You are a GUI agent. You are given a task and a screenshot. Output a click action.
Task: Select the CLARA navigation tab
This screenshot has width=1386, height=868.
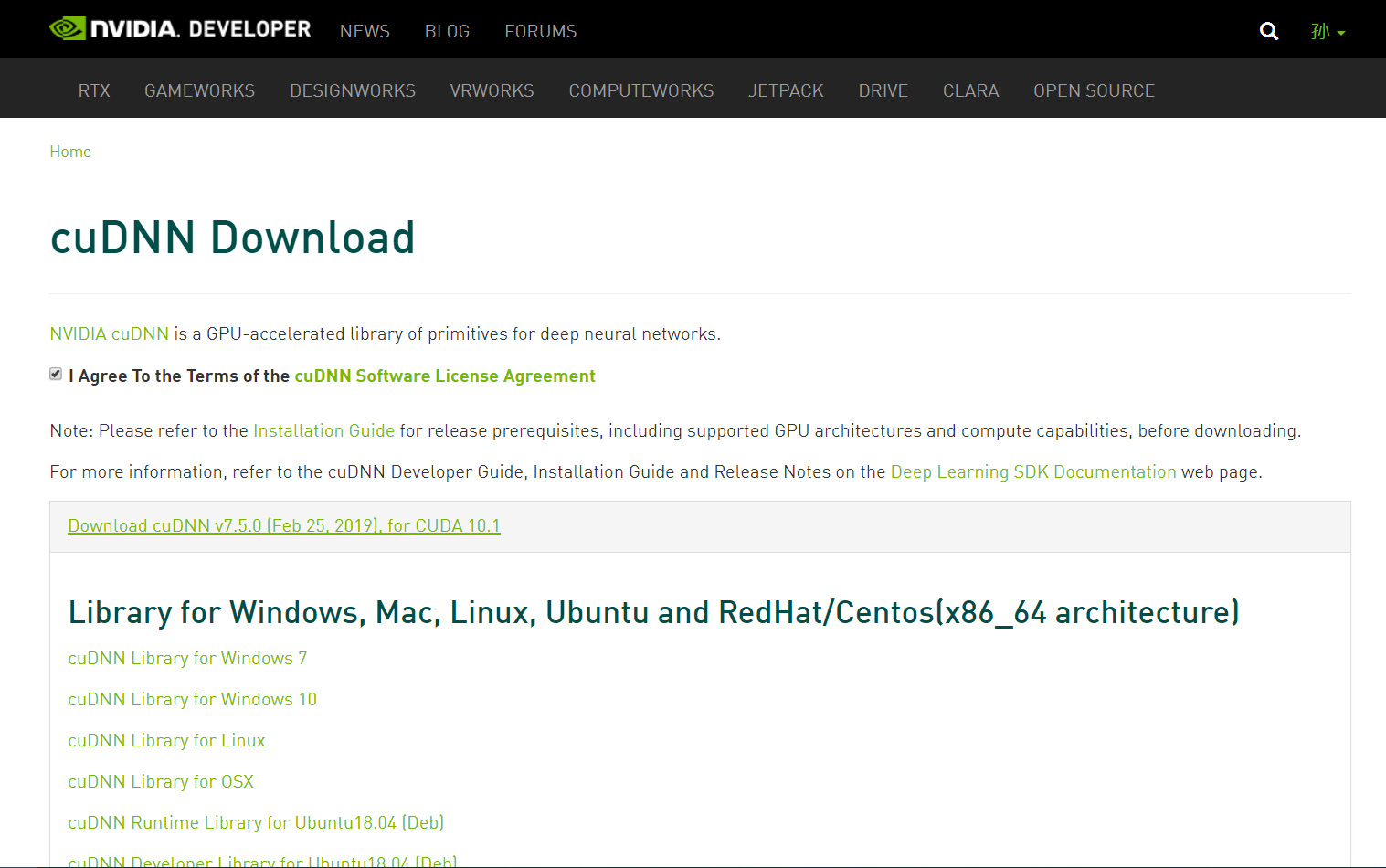(970, 90)
